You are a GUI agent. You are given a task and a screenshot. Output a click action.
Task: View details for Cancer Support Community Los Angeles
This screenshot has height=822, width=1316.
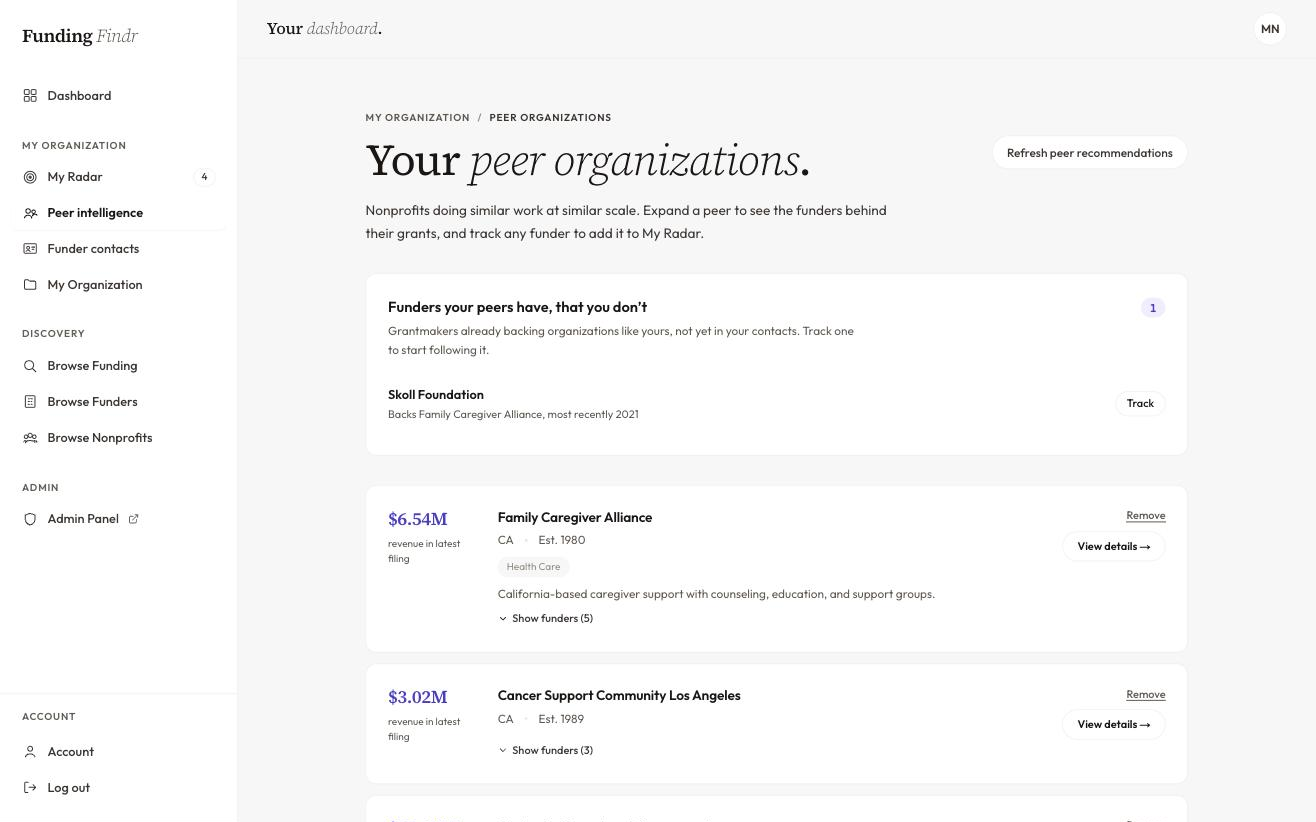click(1114, 724)
